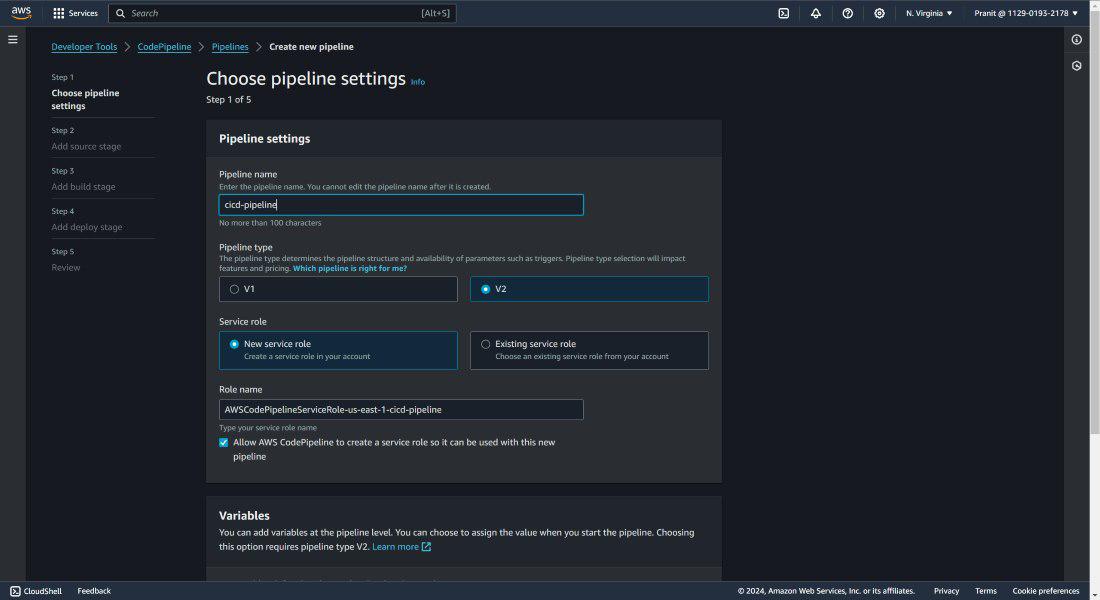Open the notifications bell

tap(815, 13)
